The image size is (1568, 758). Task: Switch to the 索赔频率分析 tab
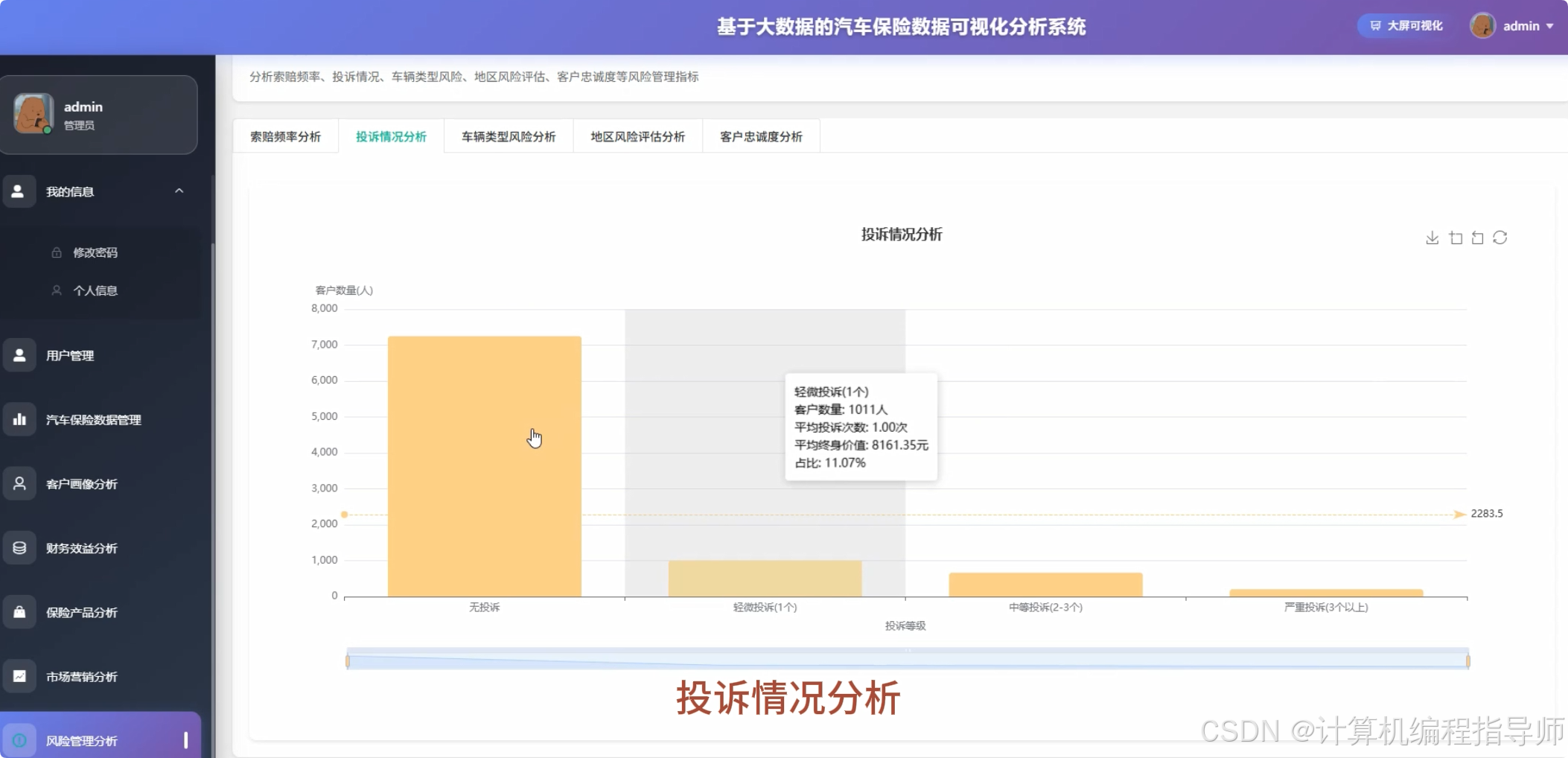pos(285,136)
